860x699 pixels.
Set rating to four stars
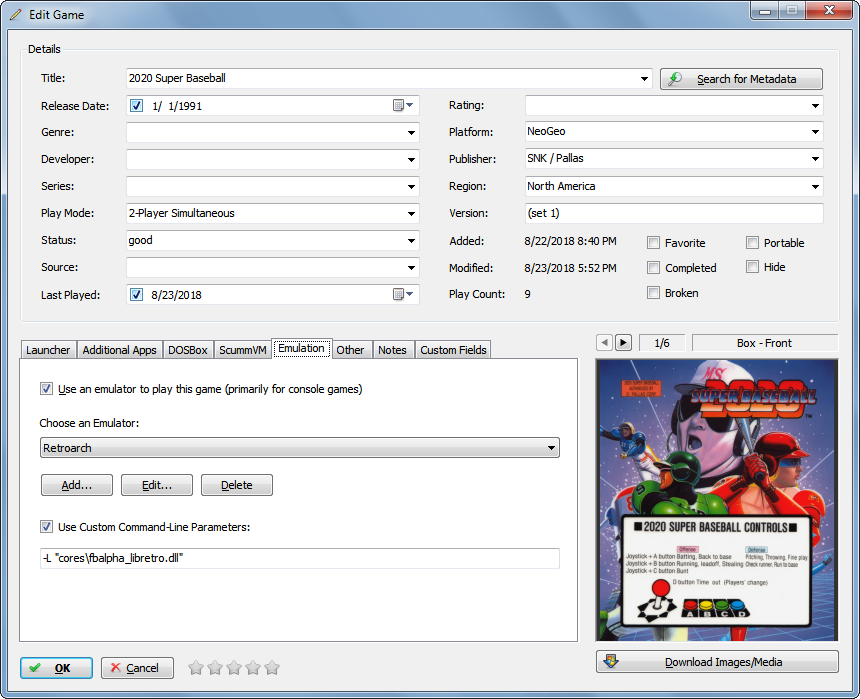click(253, 668)
